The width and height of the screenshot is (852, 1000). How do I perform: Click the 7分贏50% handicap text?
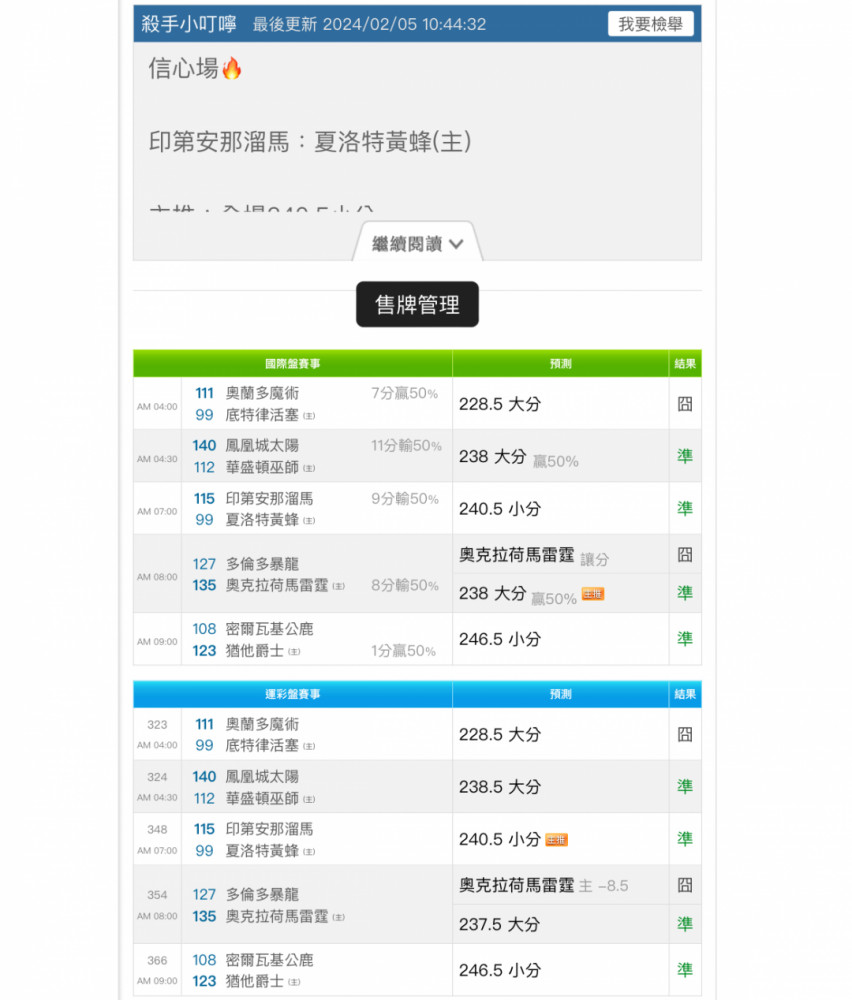[x=404, y=393]
